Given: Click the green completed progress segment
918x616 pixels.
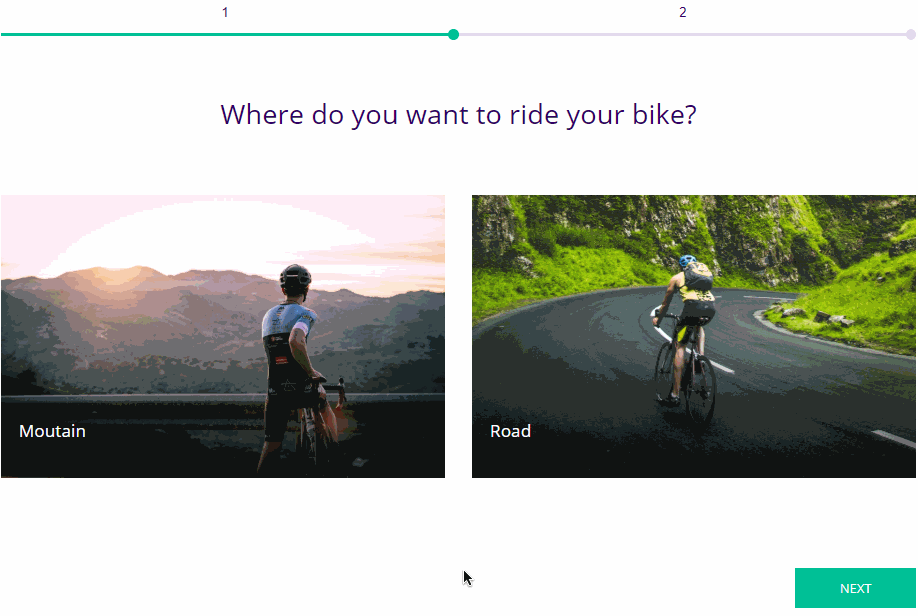Looking at the screenshot, I should tap(225, 35).
